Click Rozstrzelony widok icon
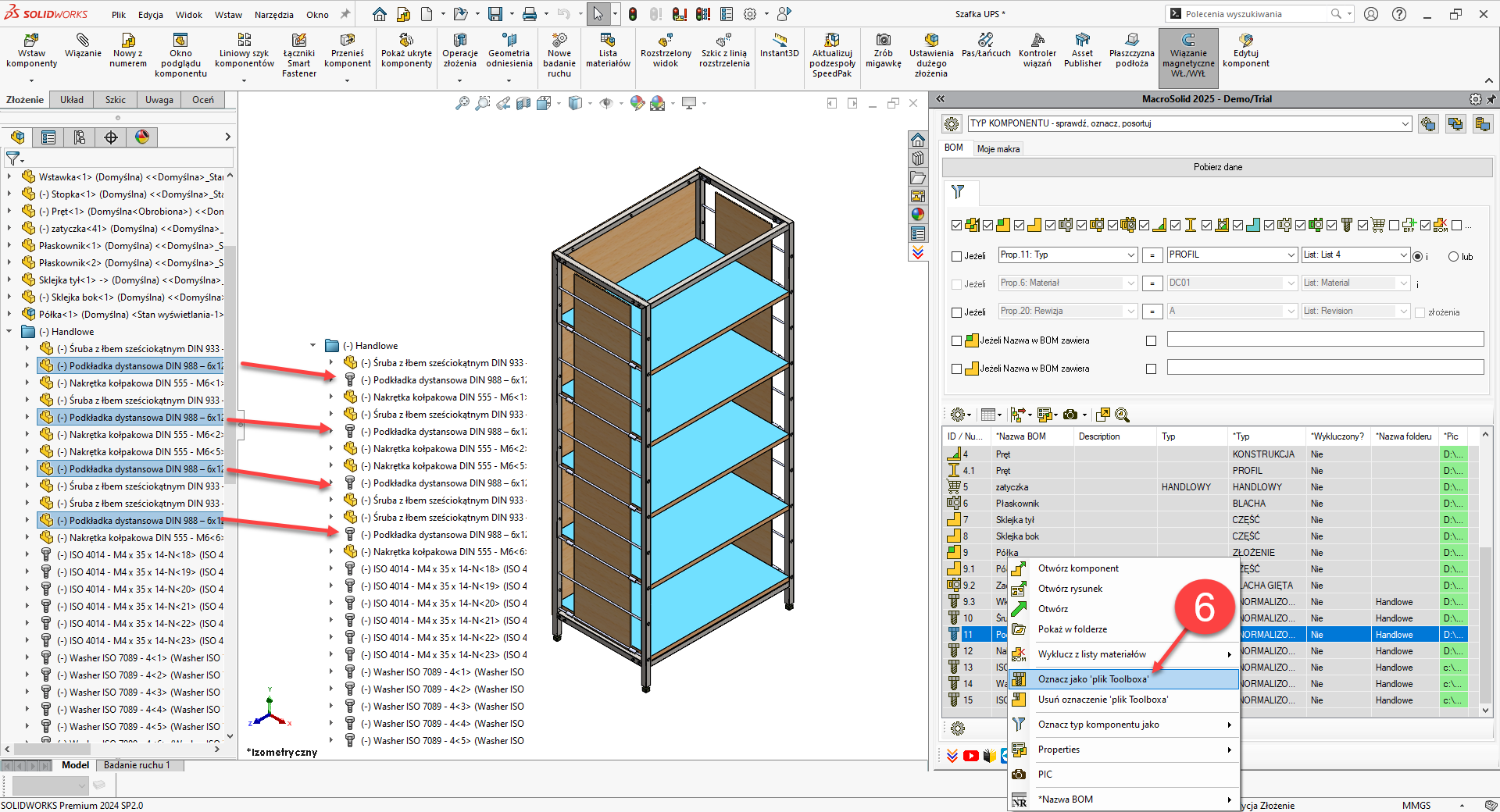1500x812 pixels. point(666,52)
